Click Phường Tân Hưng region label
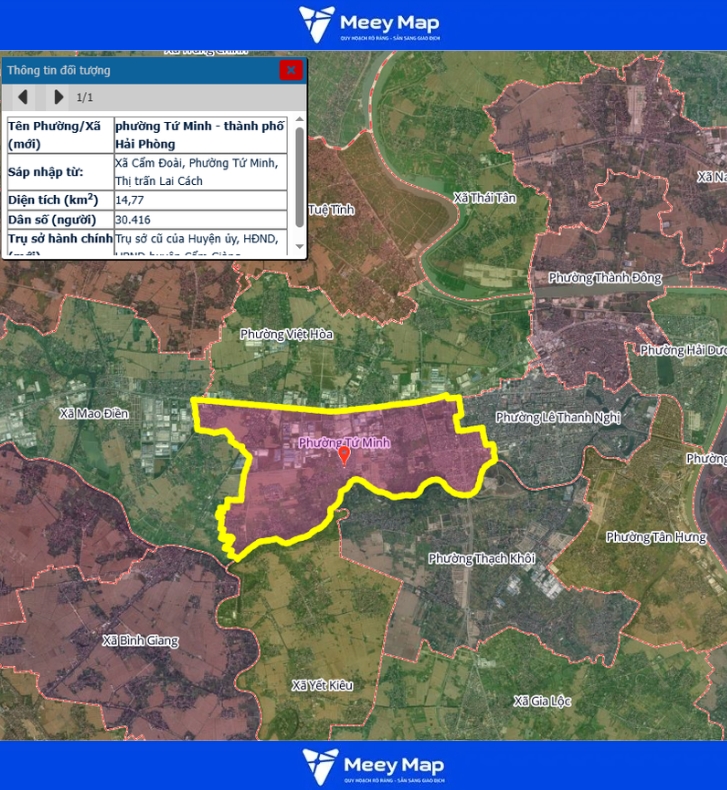 [655, 537]
